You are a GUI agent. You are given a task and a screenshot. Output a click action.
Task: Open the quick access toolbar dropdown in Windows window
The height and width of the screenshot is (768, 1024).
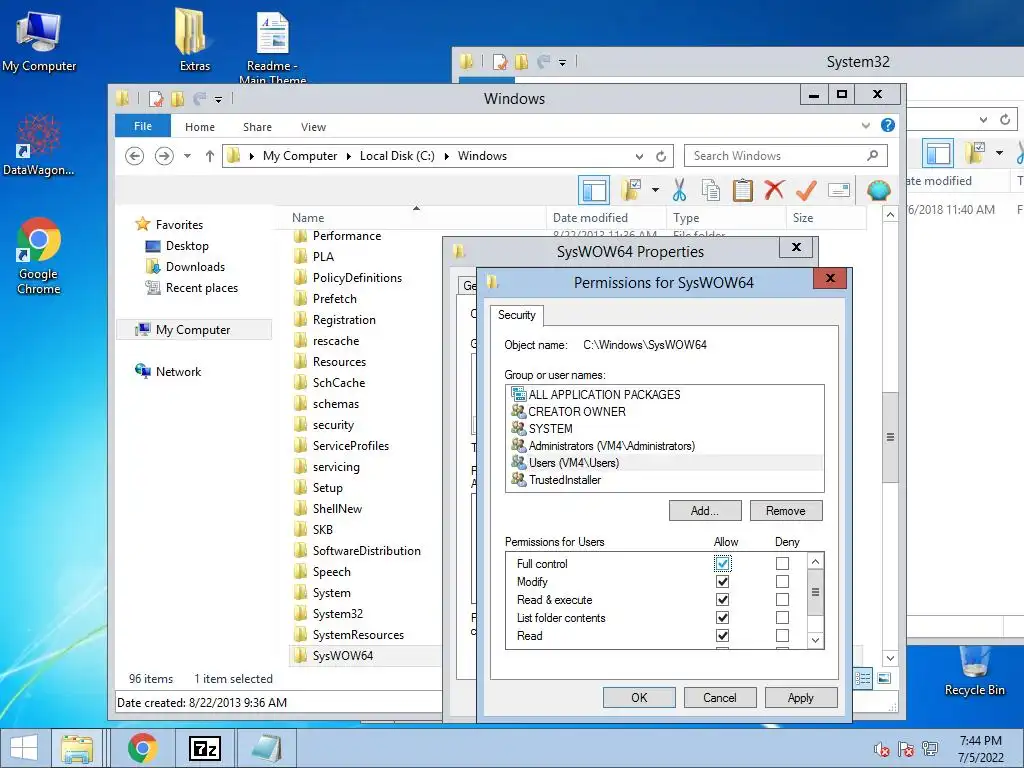[218, 100]
